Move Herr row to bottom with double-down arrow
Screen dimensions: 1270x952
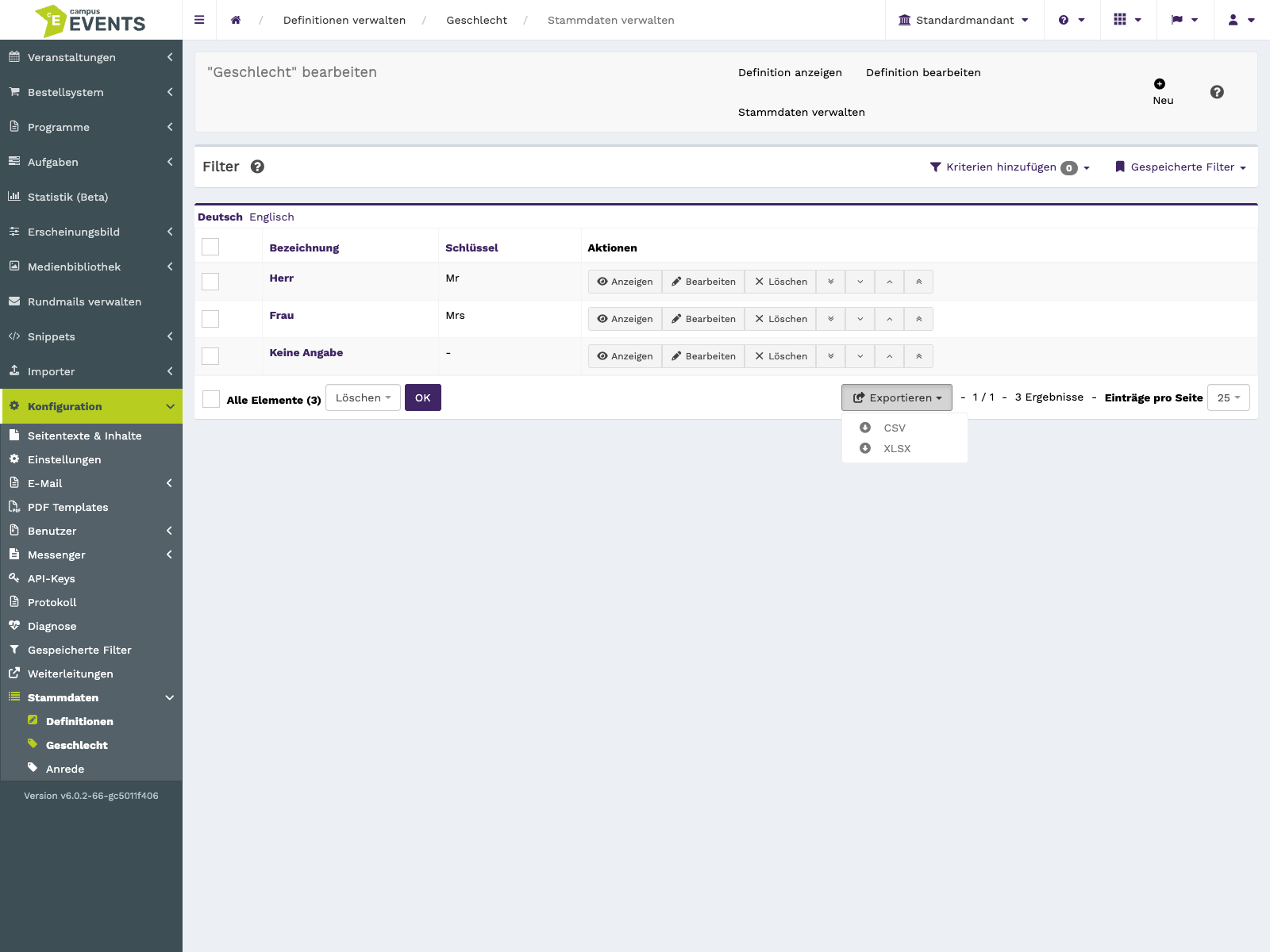(x=831, y=282)
